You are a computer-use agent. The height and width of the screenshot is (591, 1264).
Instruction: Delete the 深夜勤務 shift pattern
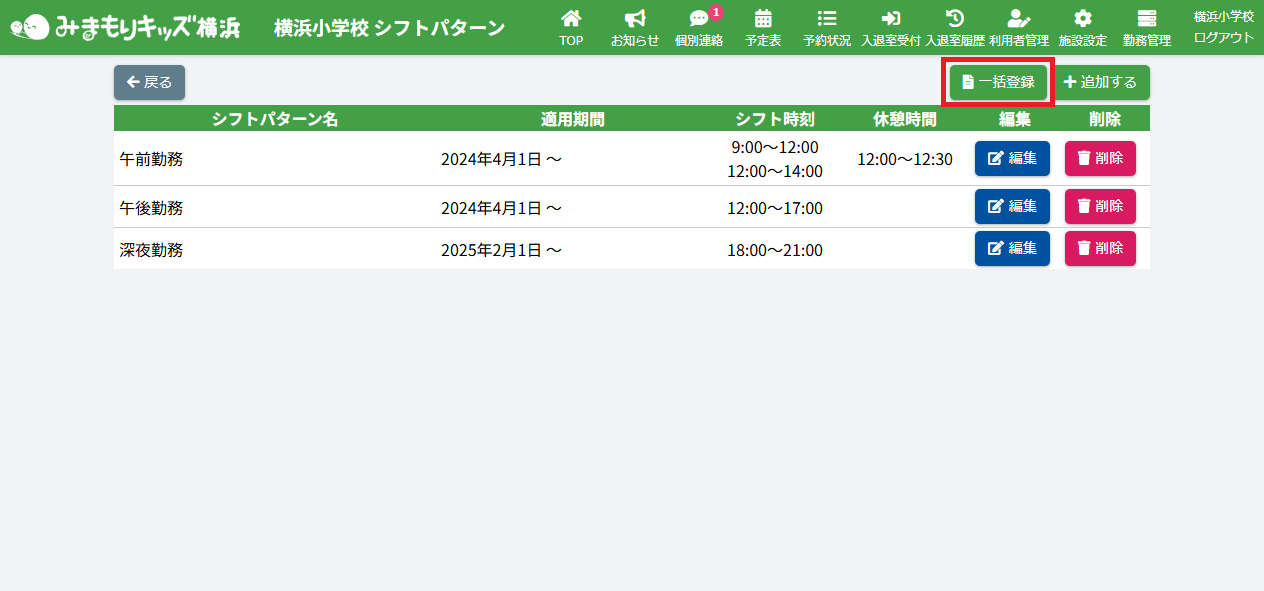tap(1100, 248)
